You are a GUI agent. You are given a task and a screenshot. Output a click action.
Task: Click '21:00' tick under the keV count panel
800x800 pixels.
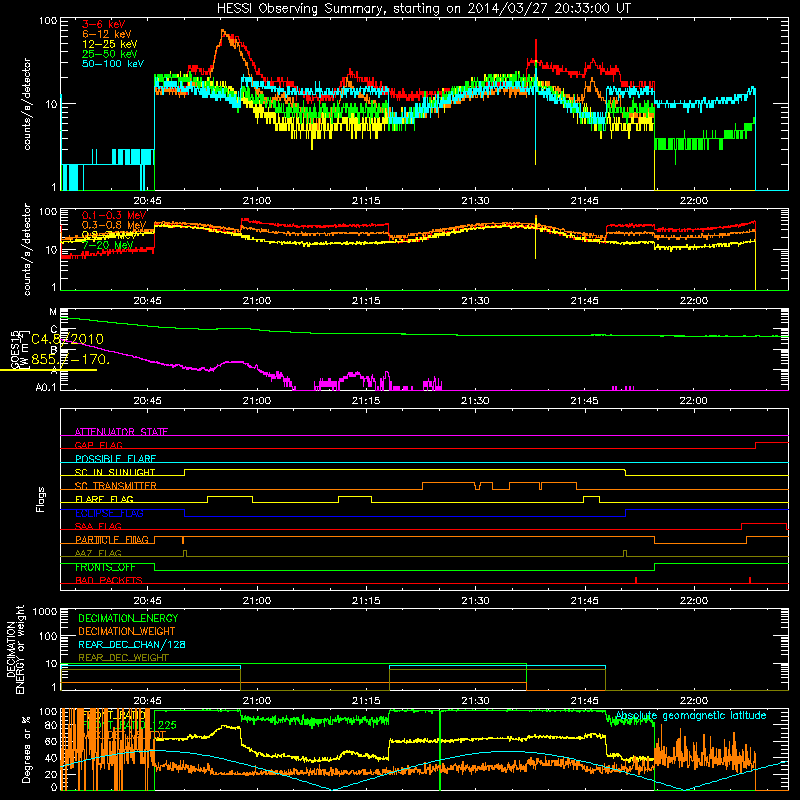coord(257,201)
